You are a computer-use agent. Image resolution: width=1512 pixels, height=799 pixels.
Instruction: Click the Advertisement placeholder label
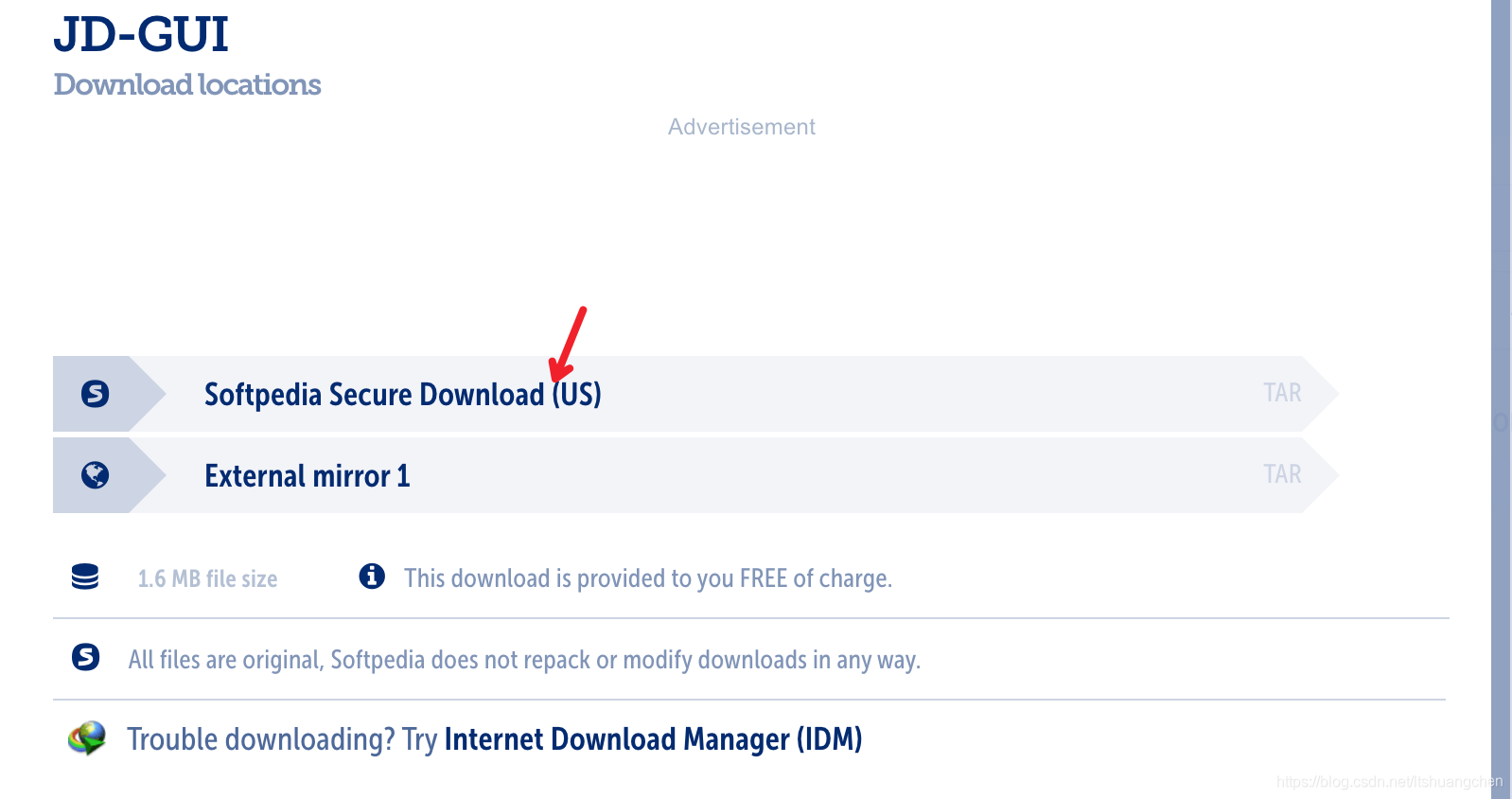pyautogui.click(x=741, y=127)
